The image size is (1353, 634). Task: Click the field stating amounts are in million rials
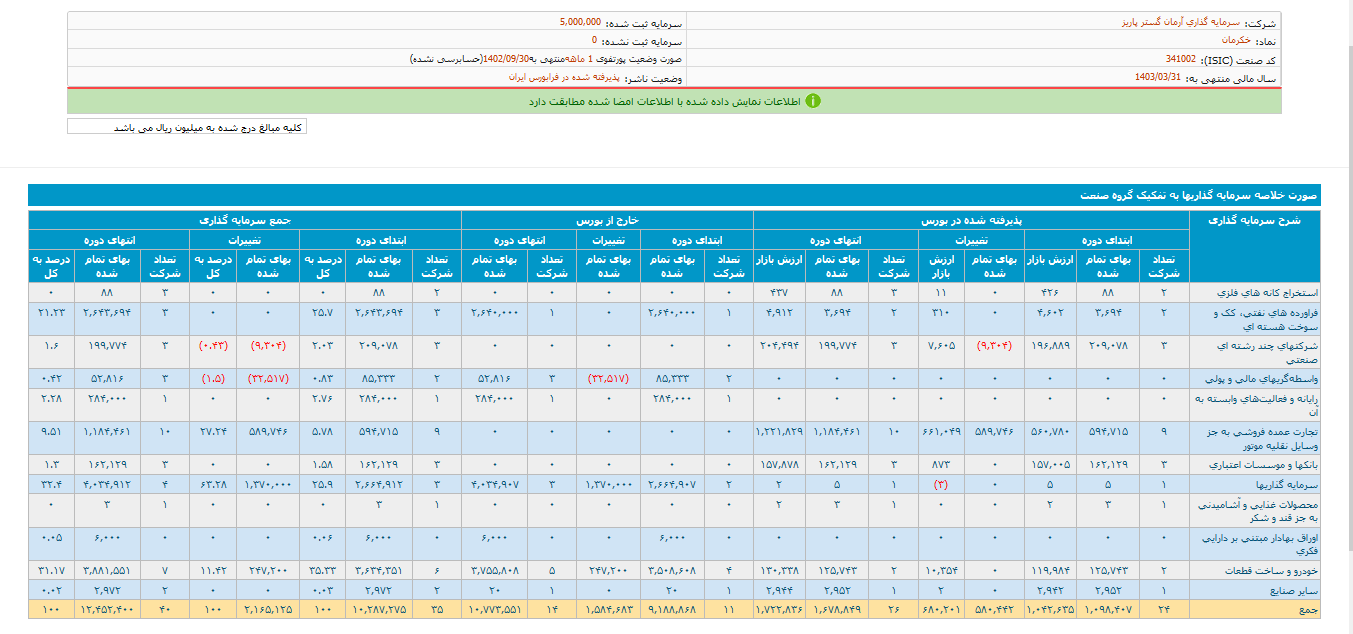pyautogui.click(x=187, y=127)
